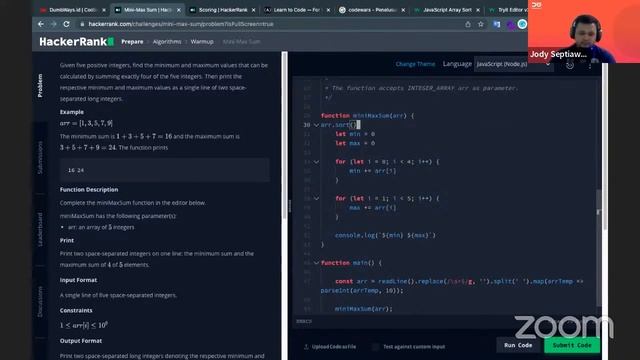Click the problem panel vertical scrollbar
Screen dimensions: 640x360
pyautogui.click(x=284, y=135)
